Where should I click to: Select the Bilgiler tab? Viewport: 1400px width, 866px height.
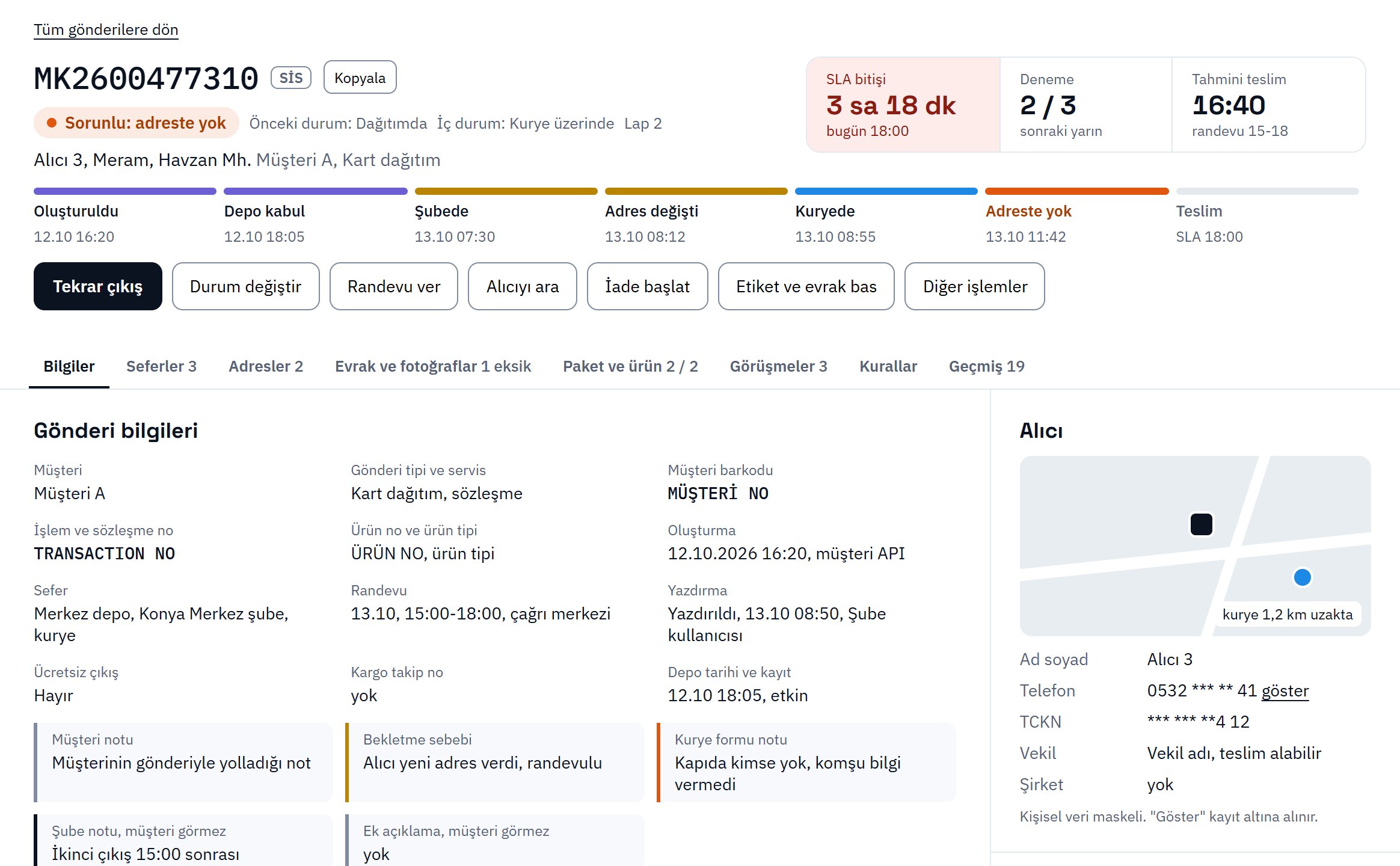69,366
